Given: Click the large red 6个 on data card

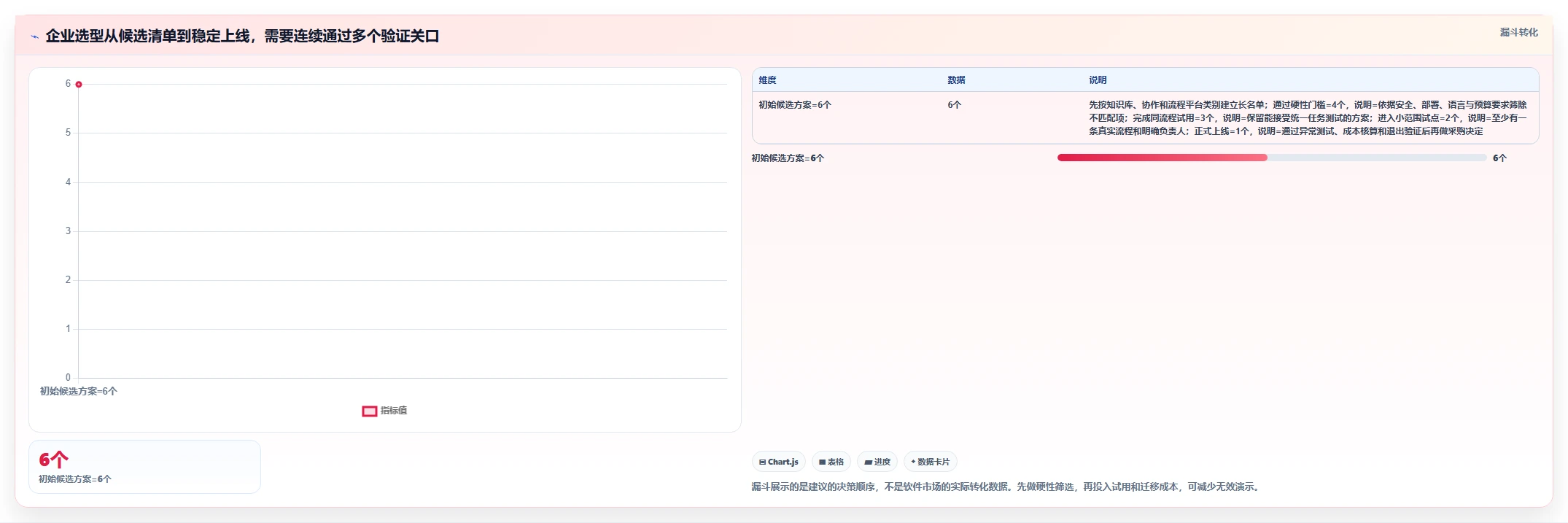Looking at the screenshot, I should (53, 460).
